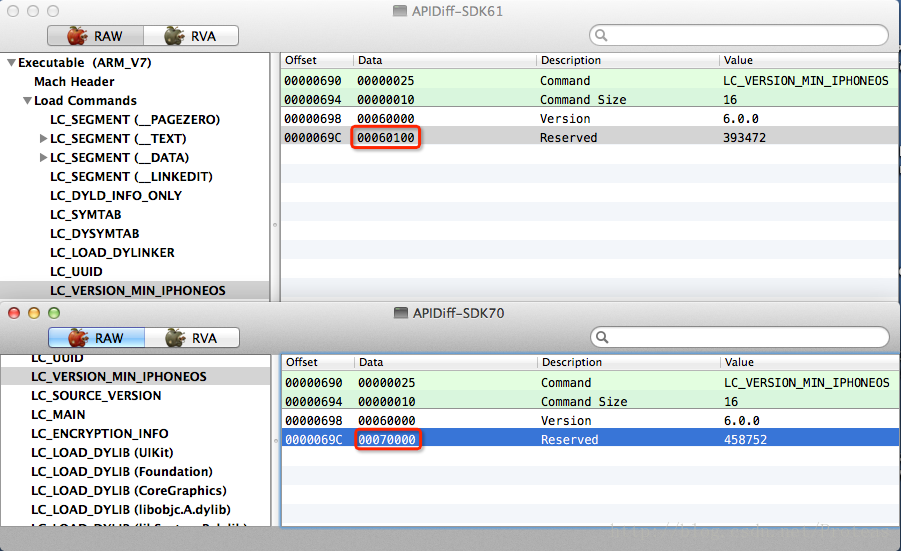The image size is (901, 551).
Task: Click LC_VERSION_MIN_IPHONEOS value in SDK61 table
Action: (806, 80)
